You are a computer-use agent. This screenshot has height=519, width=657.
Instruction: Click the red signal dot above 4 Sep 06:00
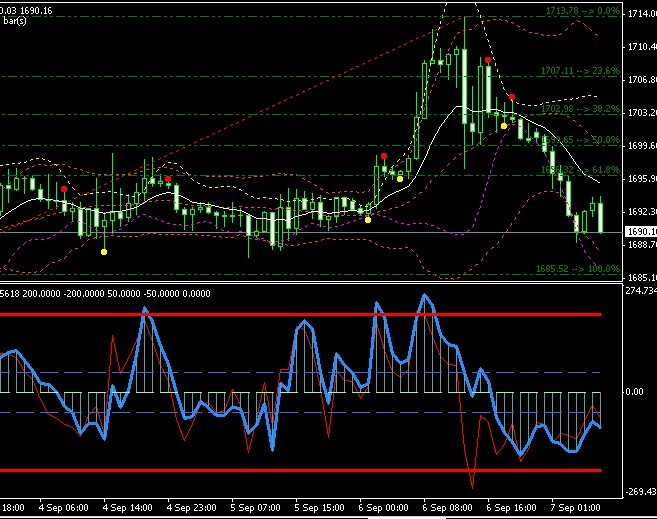(x=64, y=189)
